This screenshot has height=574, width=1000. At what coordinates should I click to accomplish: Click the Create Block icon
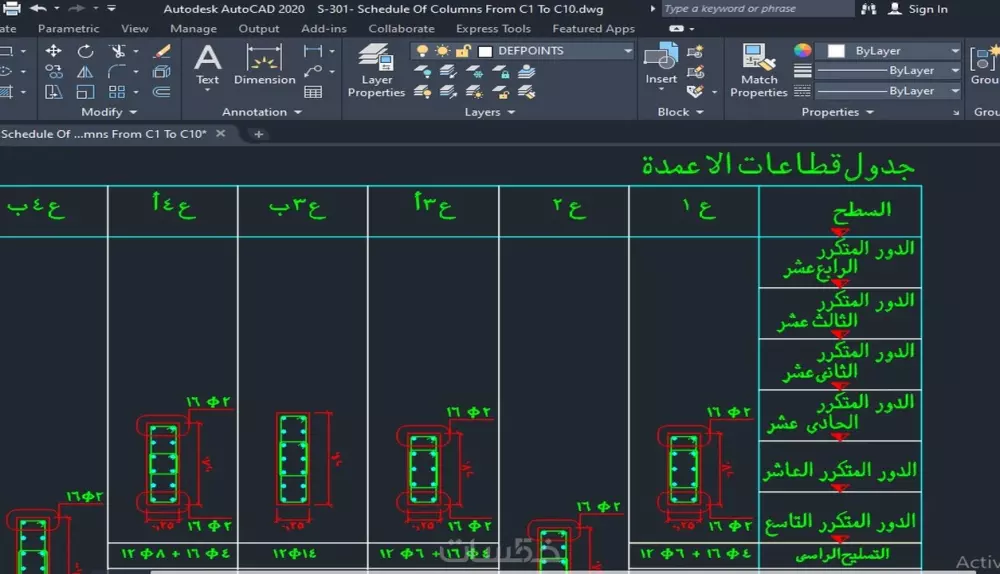click(695, 51)
